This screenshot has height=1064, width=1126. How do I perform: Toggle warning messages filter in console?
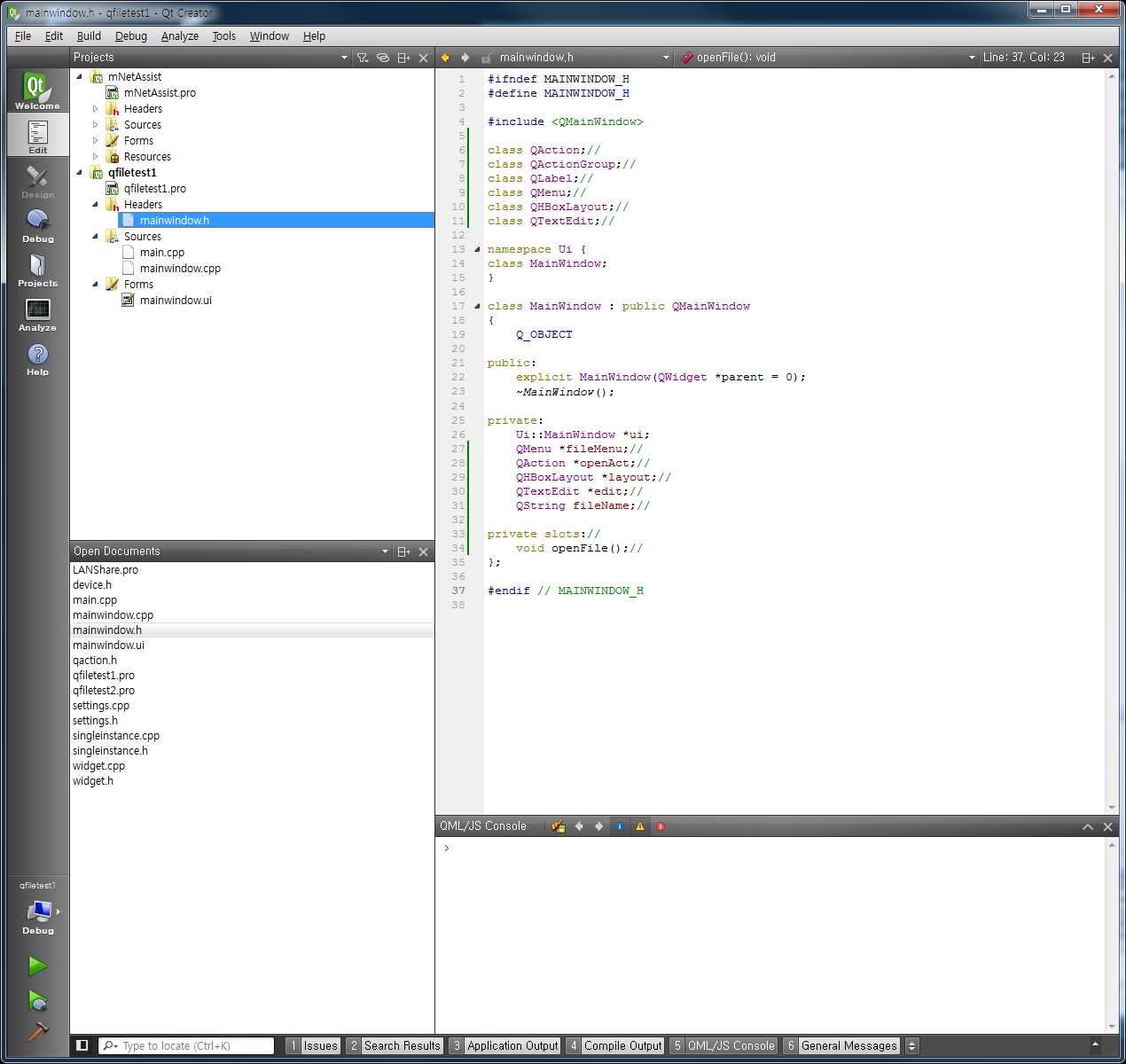point(640,826)
